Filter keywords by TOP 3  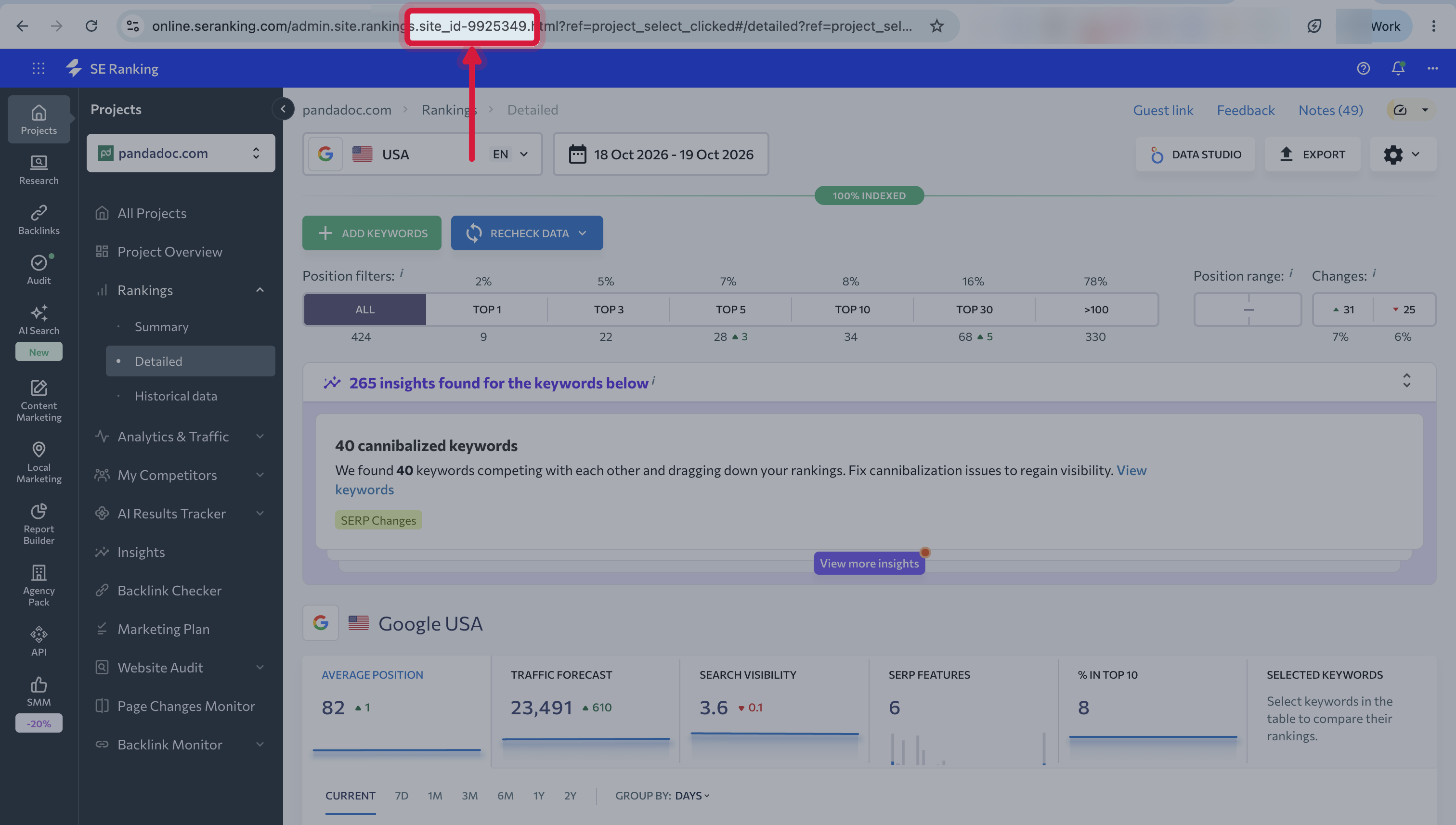[x=609, y=309]
